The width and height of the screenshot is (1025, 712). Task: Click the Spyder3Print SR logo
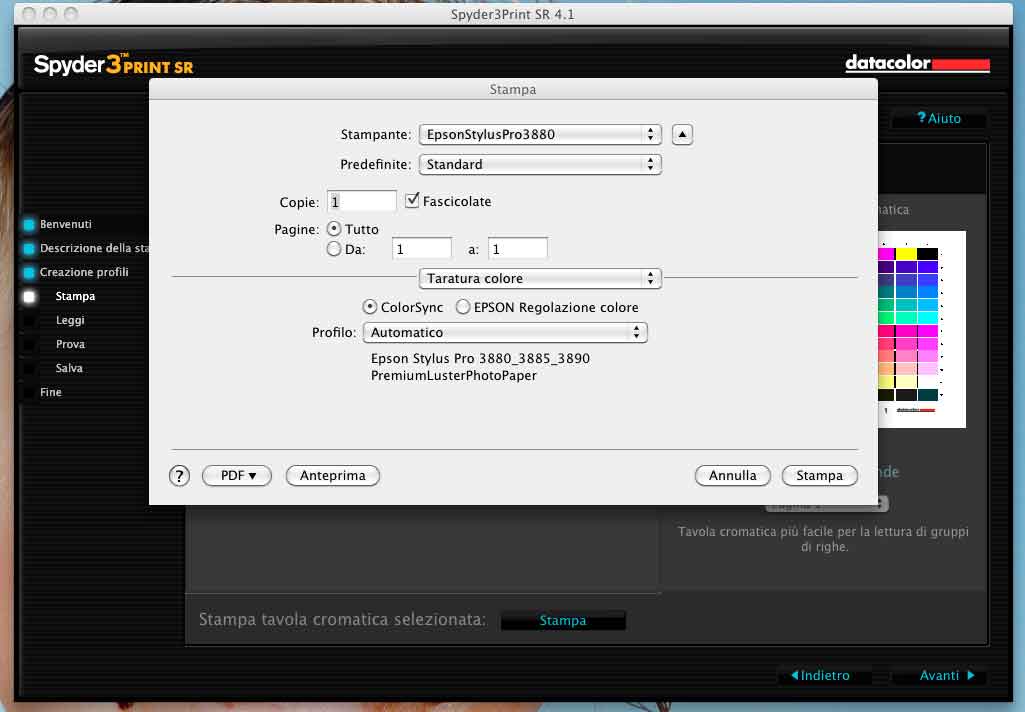[x=113, y=66]
